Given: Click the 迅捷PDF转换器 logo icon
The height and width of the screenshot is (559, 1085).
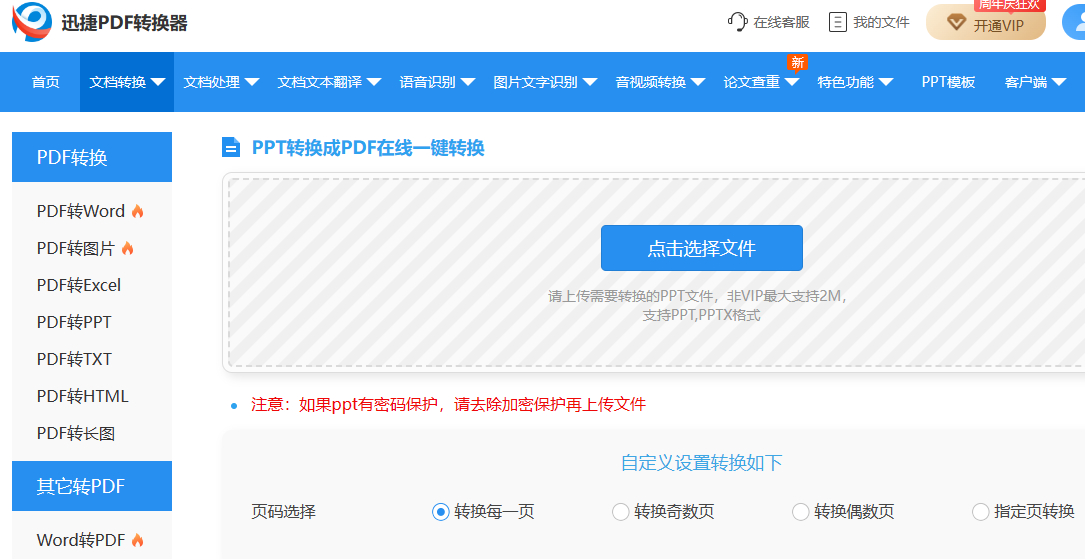Looking at the screenshot, I should 32,22.
